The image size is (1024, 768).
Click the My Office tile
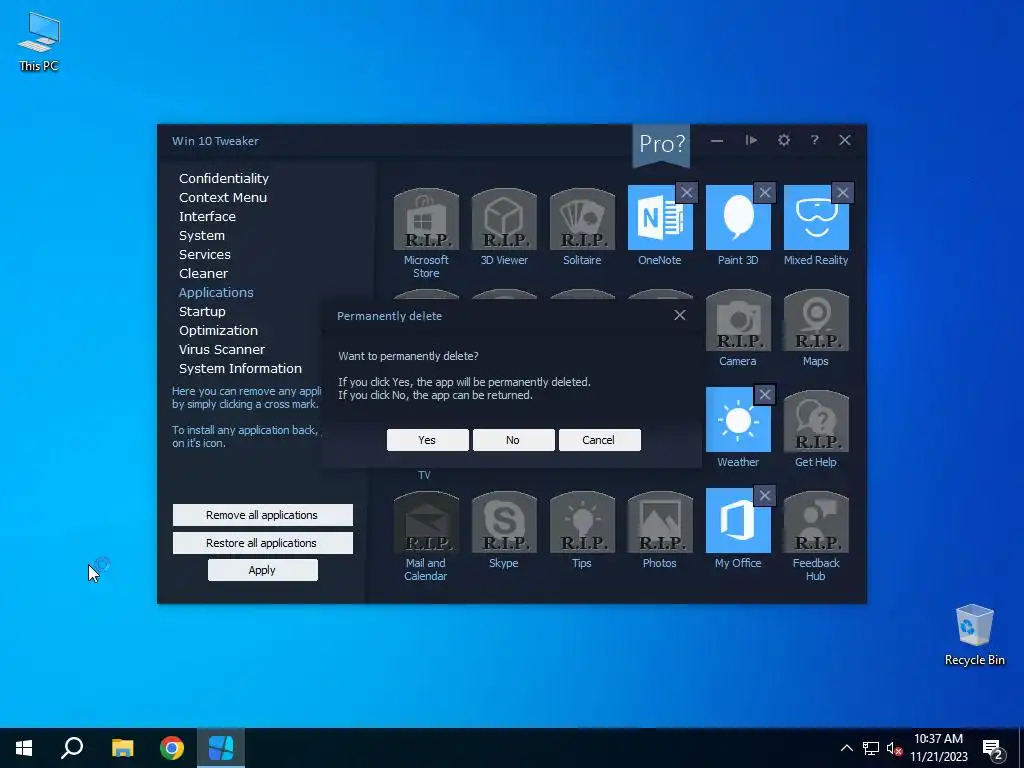click(738, 522)
